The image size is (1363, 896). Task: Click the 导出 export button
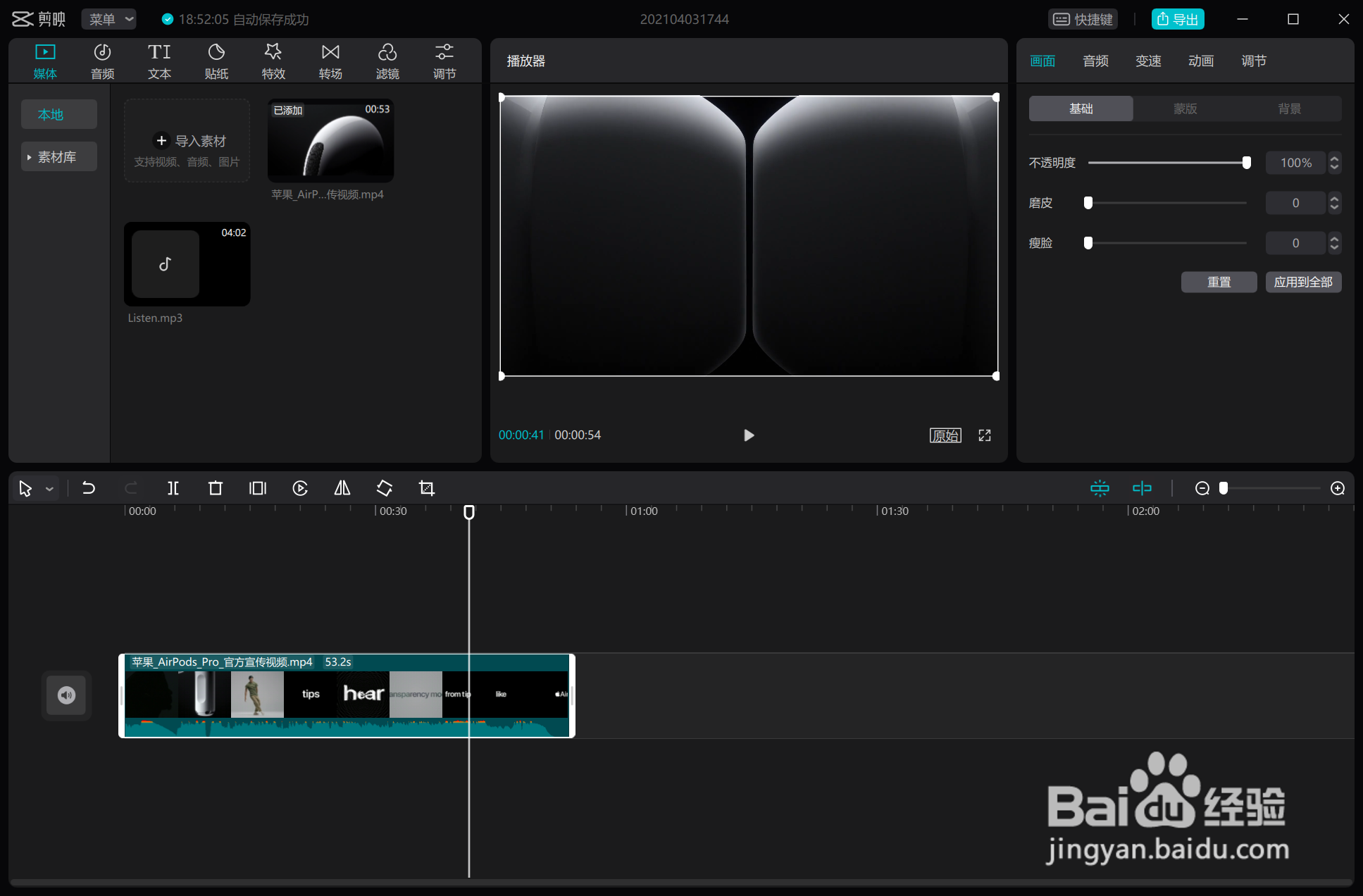coord(1178,19)
